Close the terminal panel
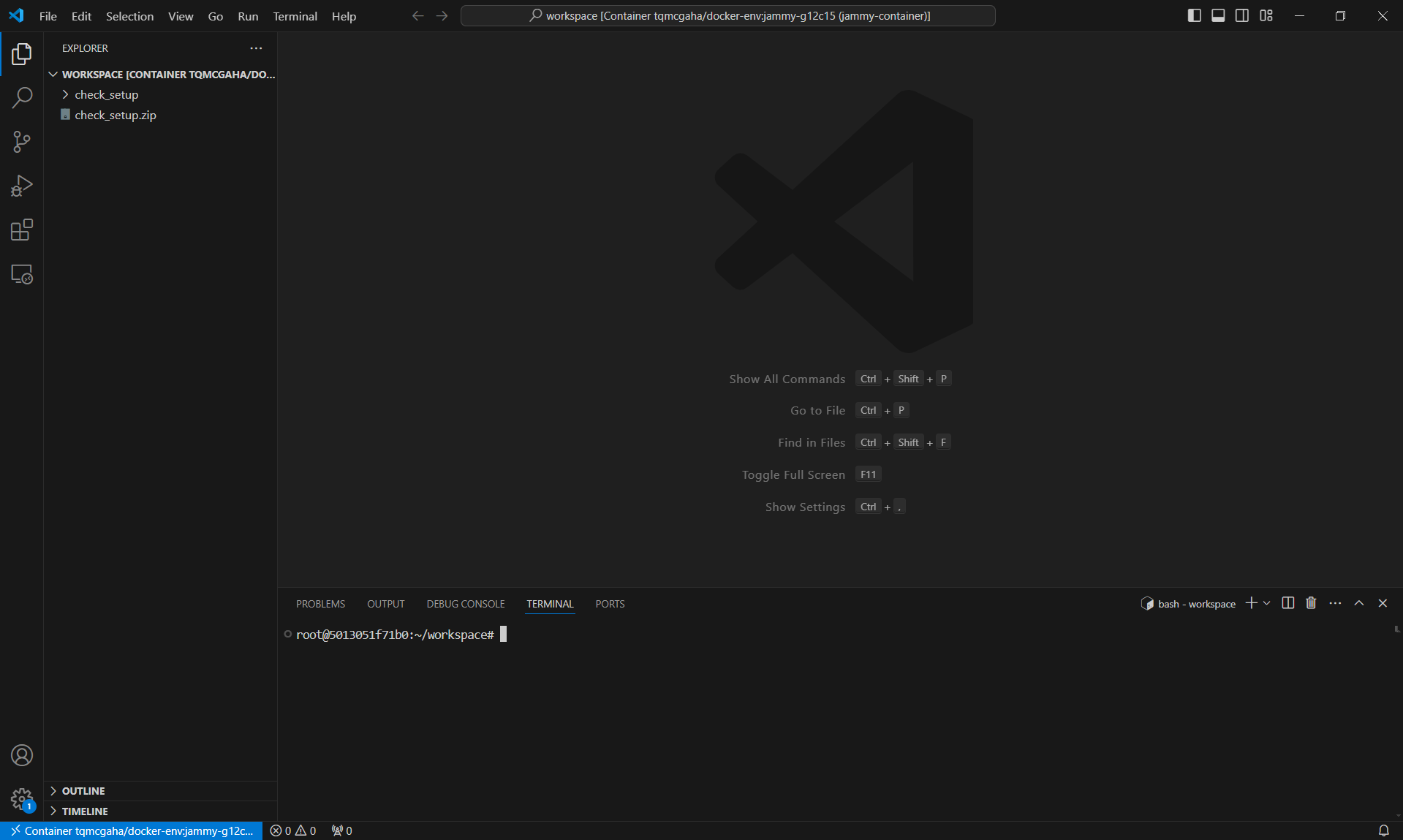The image size is (1403, 840). [1383, 603]
